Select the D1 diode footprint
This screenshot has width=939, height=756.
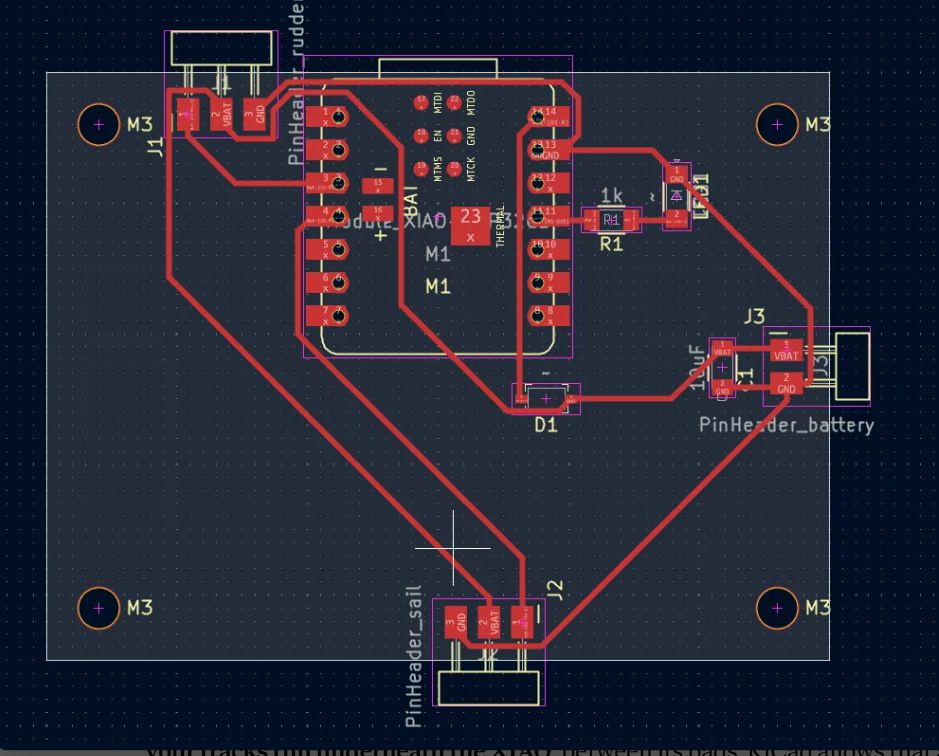pos(546,398)
